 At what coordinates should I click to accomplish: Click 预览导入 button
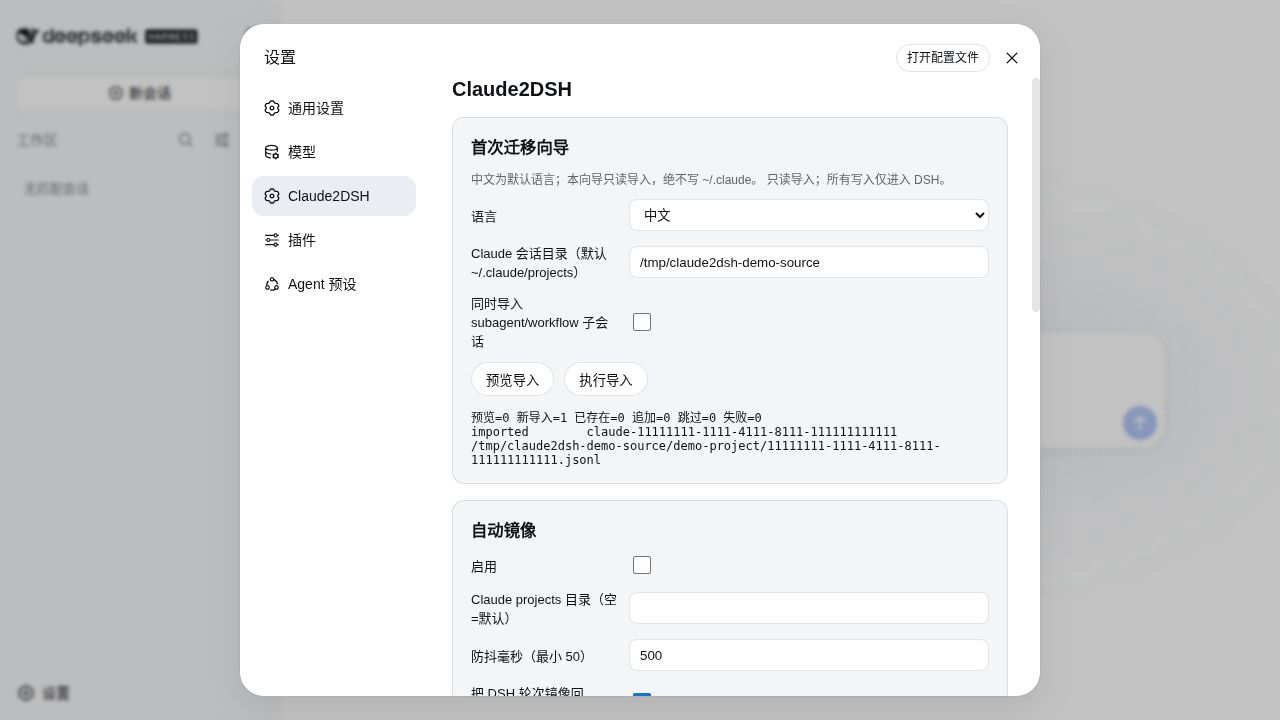click(512, 380)
